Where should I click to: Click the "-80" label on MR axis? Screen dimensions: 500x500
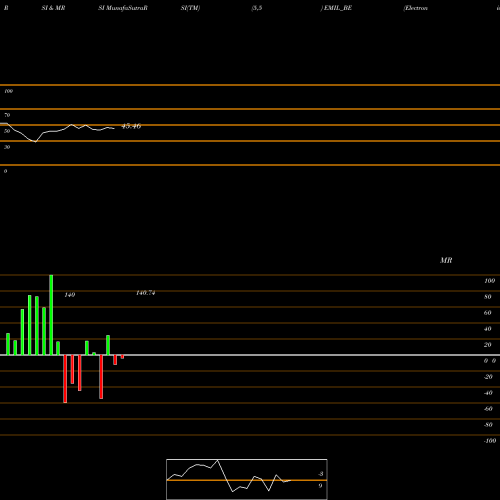pyautogui.click(x=488, y=425)
